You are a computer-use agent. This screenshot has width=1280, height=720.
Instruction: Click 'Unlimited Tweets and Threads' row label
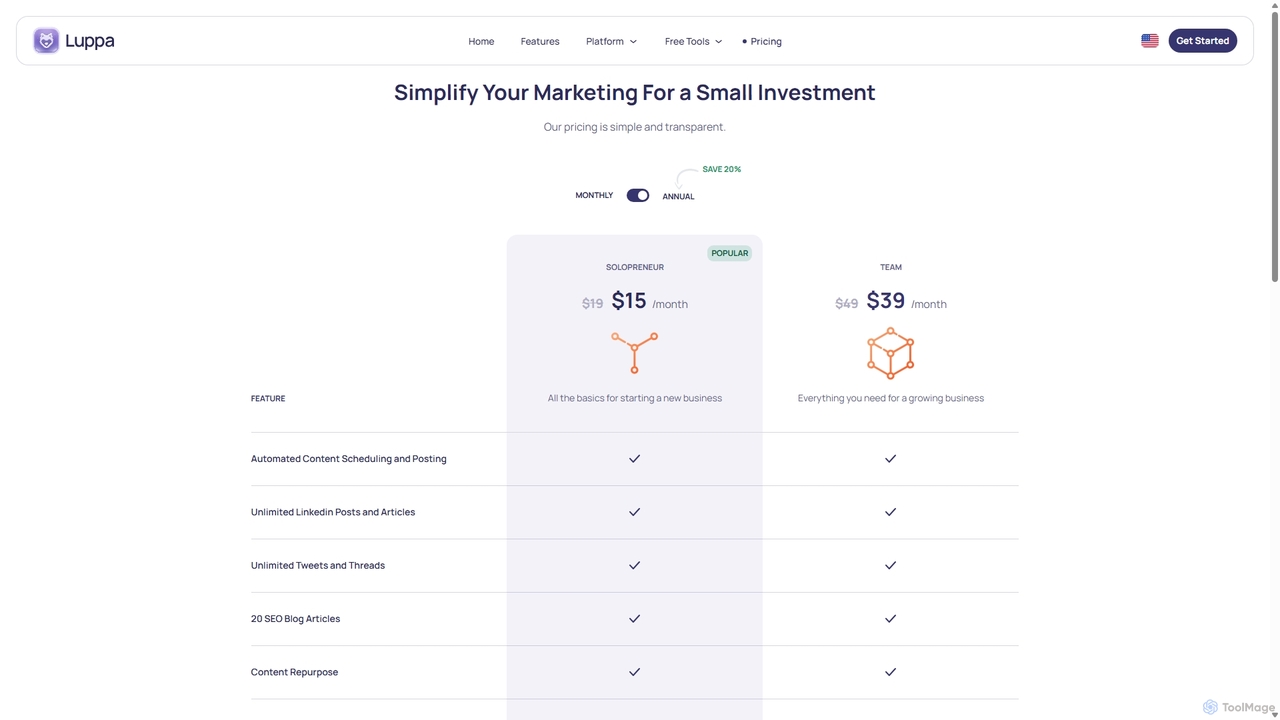pos(318,565)
